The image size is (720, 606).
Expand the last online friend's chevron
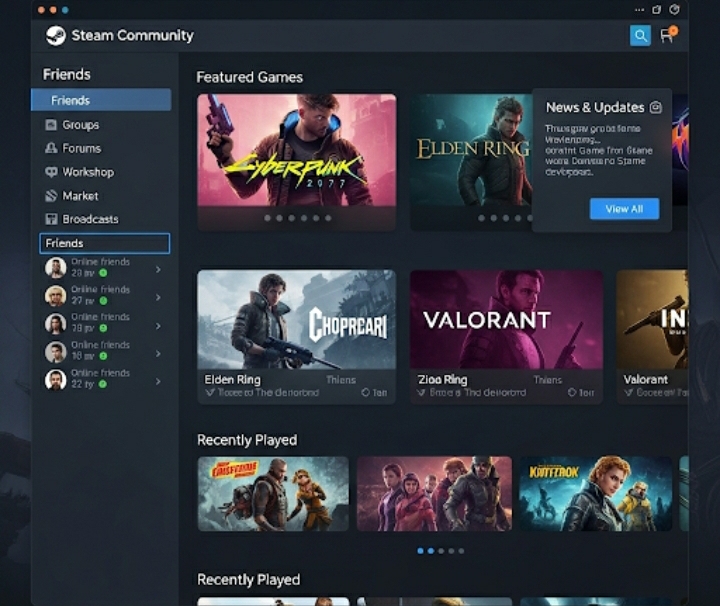[x=158, y=381]
